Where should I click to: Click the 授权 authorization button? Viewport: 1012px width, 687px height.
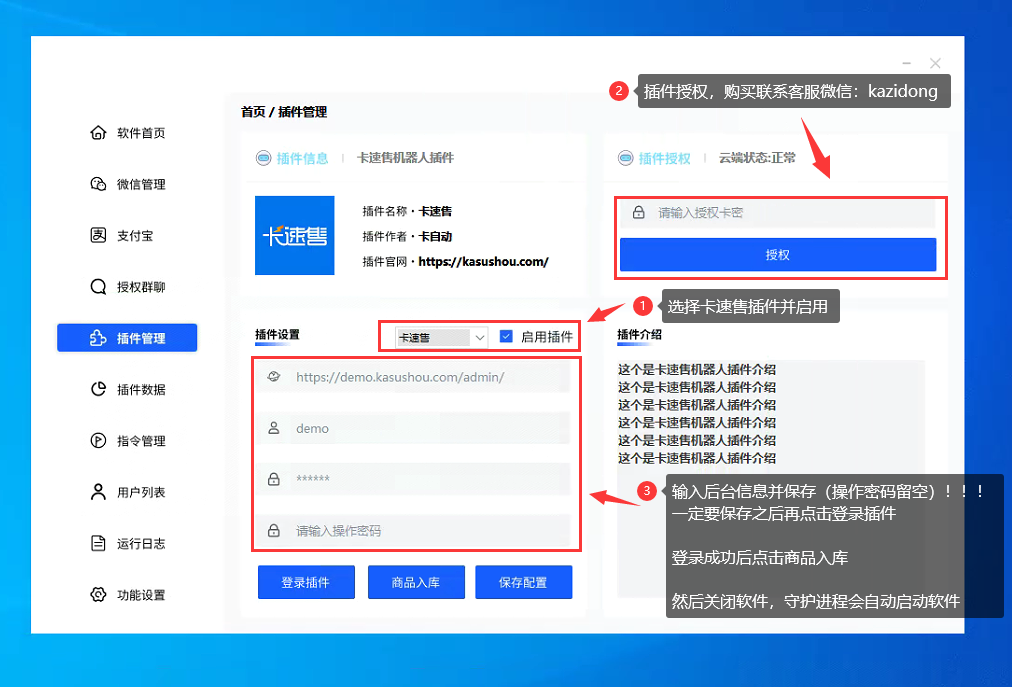778,254
